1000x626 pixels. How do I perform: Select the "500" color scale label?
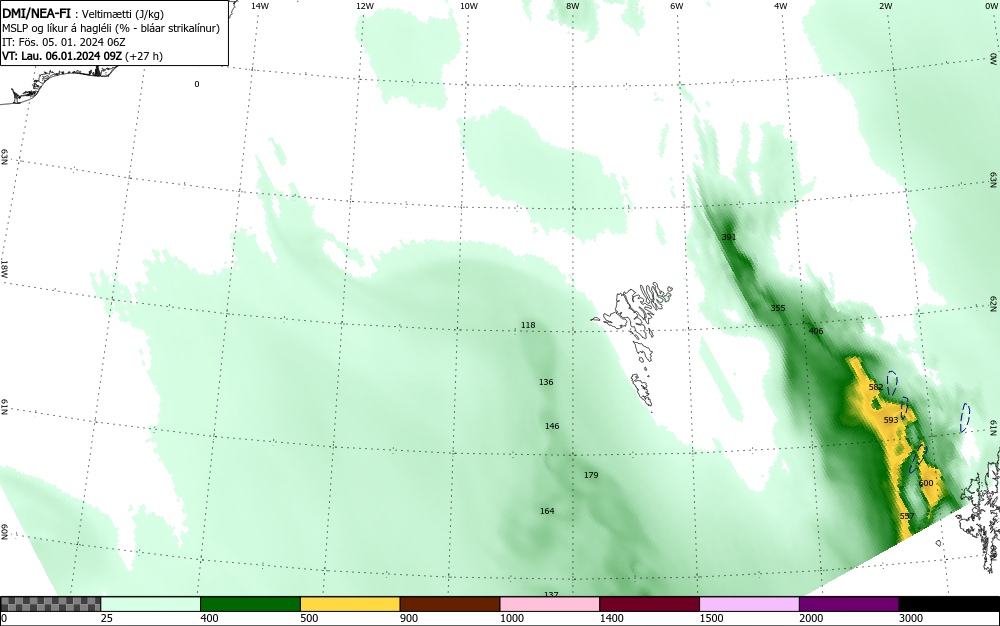coord(309,618)
